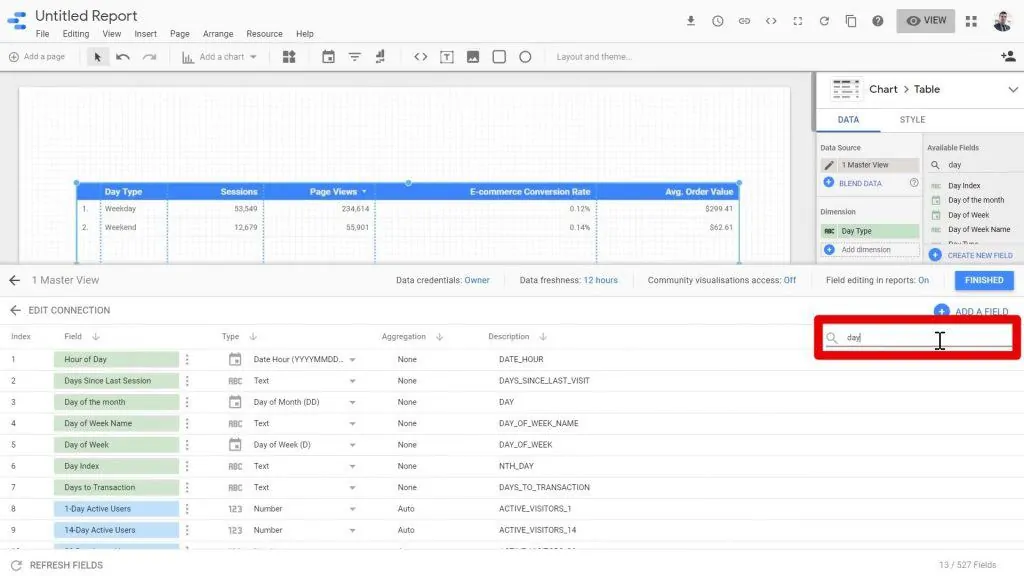Select the rectangle shape tool

coord(498,56)
